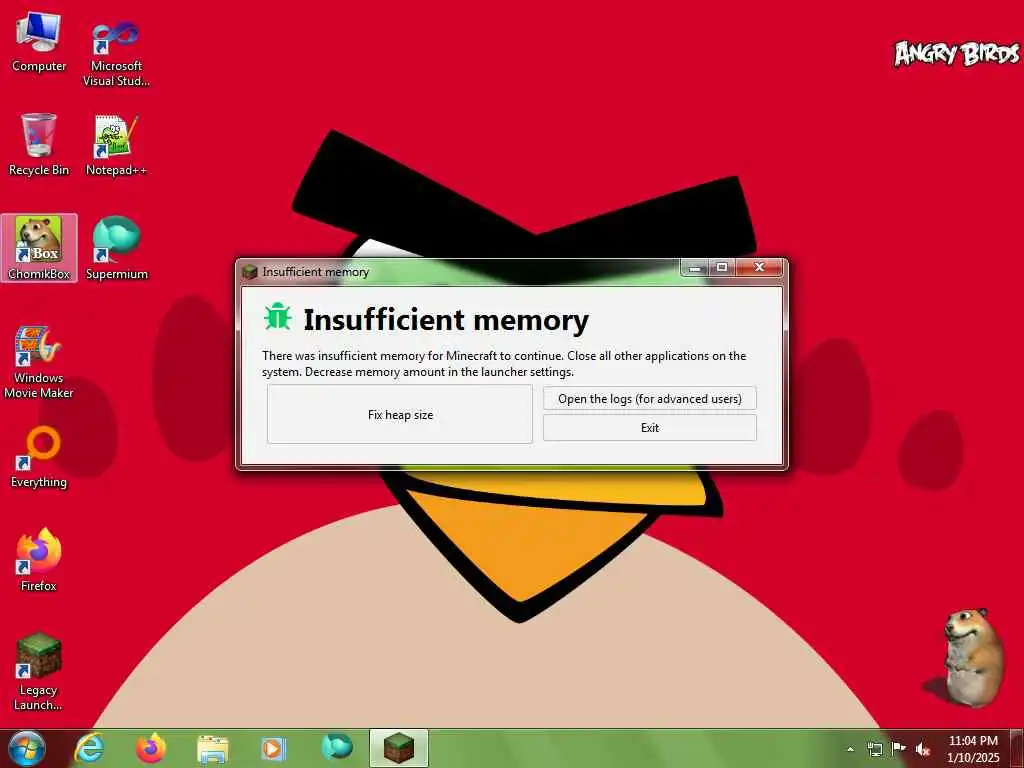
Task: Switch to the Minecraft launcher taskbar button
Action: 398,748
